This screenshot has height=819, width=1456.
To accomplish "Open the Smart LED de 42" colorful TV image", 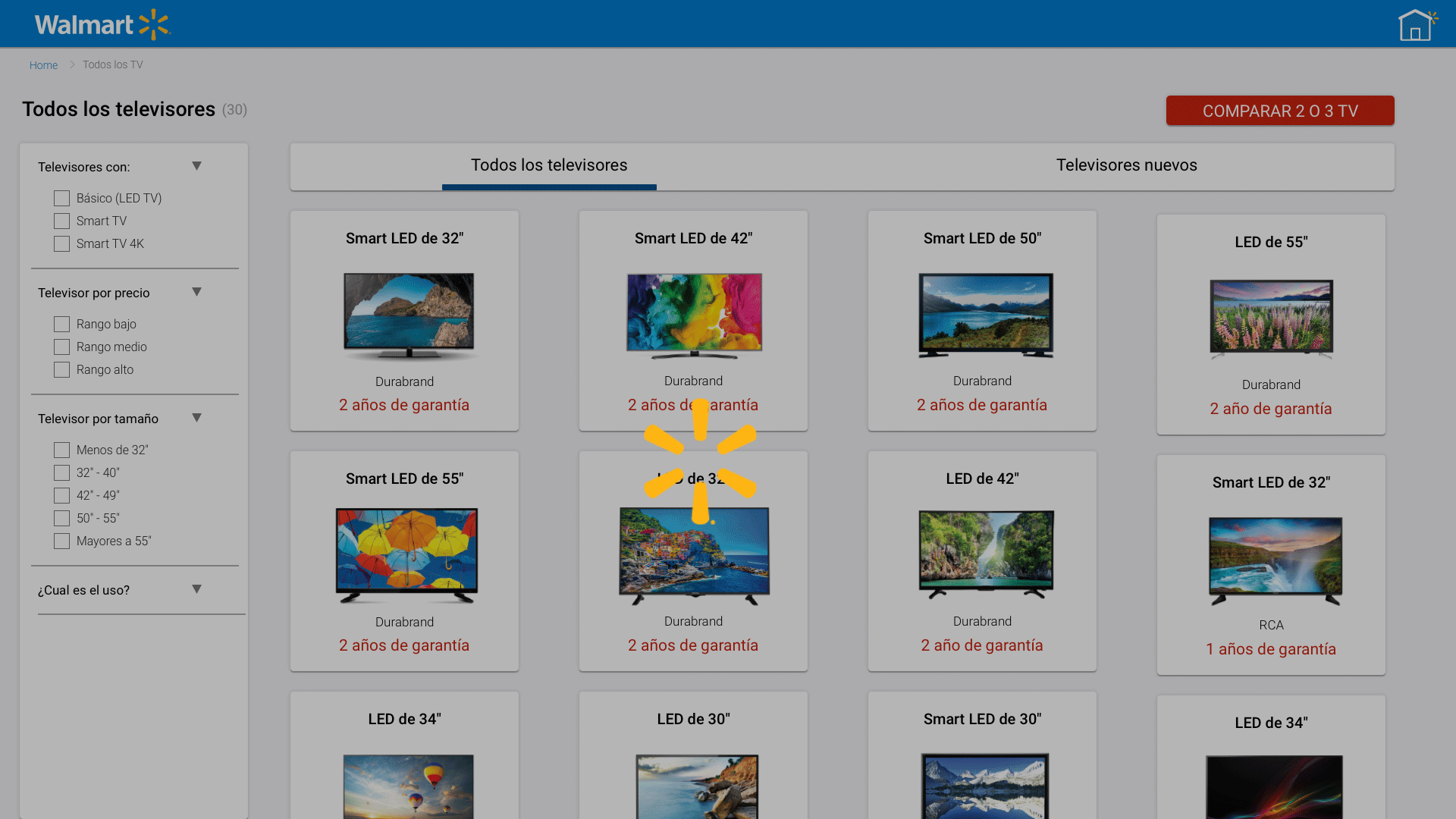I will (x=694, y=315).
